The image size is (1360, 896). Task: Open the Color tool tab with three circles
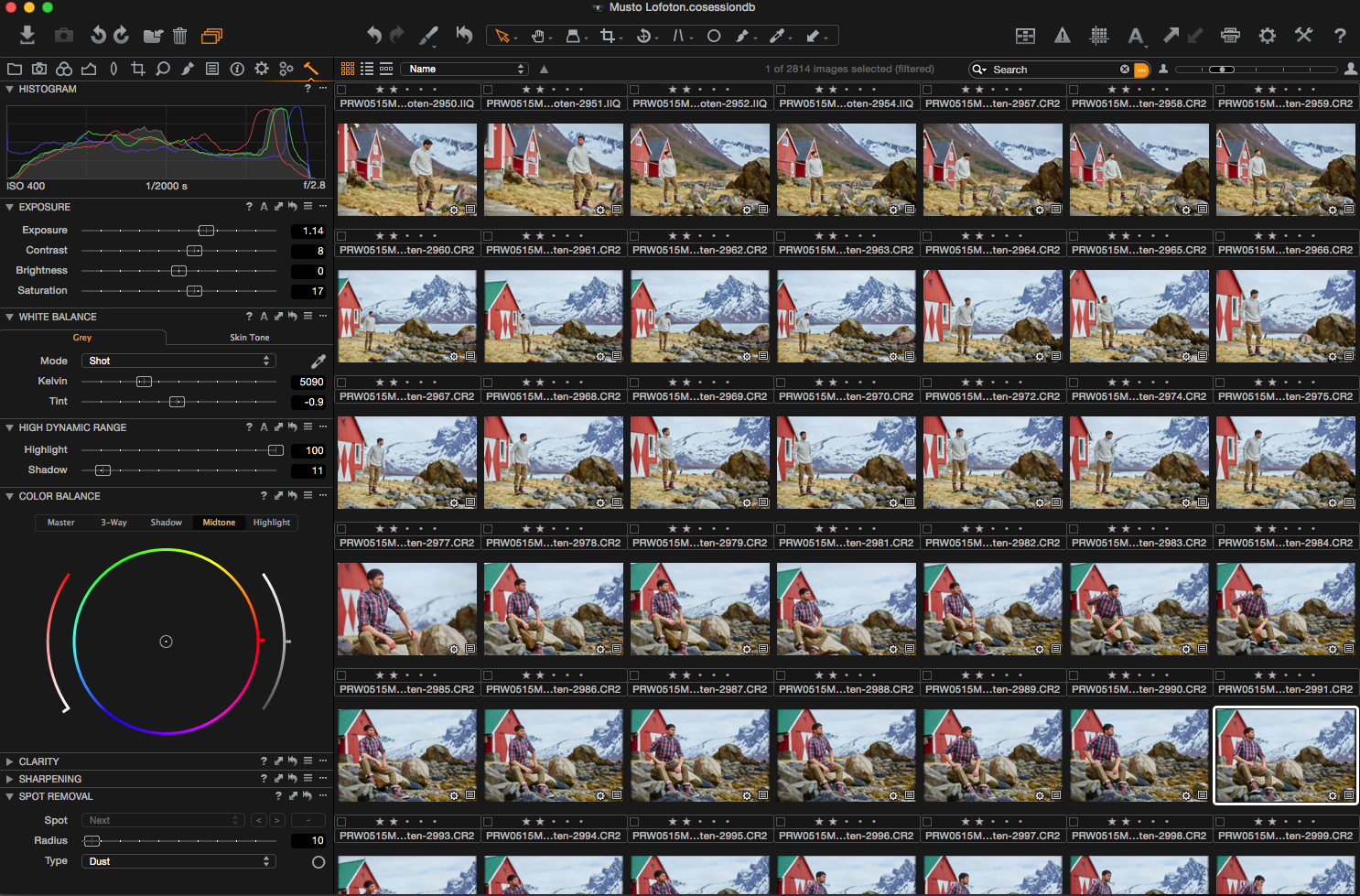(x=64, y=69)
